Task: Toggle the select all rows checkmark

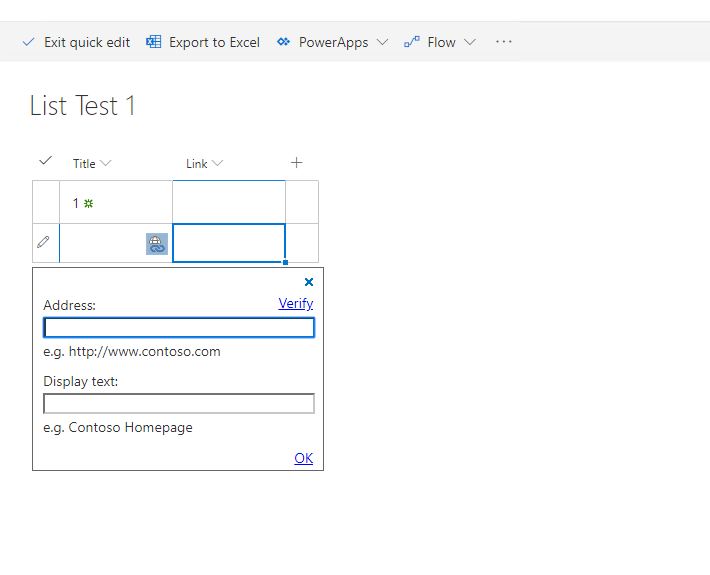Action: point(46,161)
